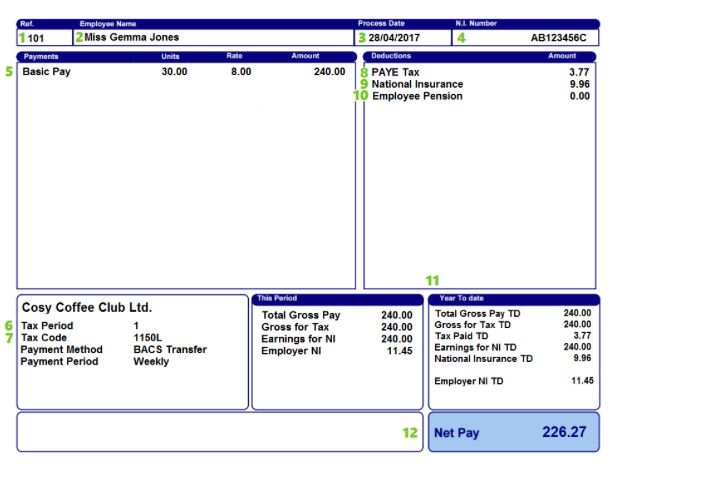714x481 pixels.
Task: Select the Year To date panel header
Action: 463,299
